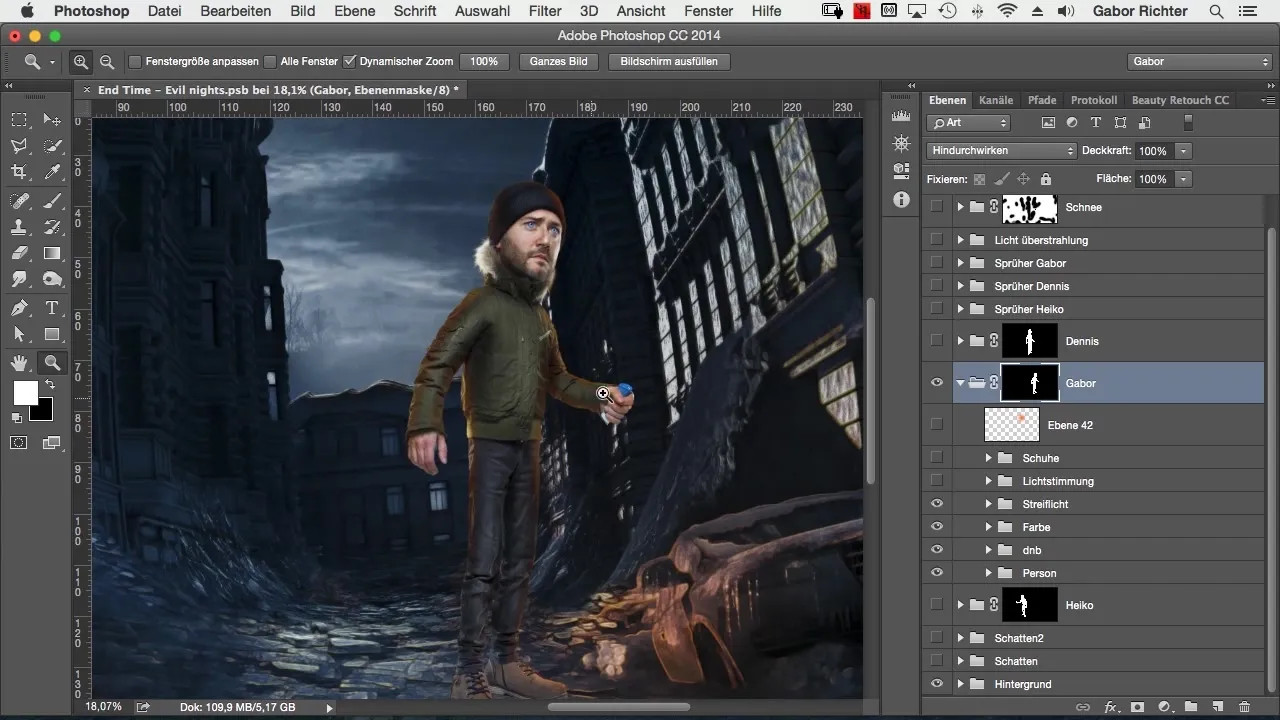
Task: Open the Fläche fill dropdown arrow
Action: pos(1184,179)
